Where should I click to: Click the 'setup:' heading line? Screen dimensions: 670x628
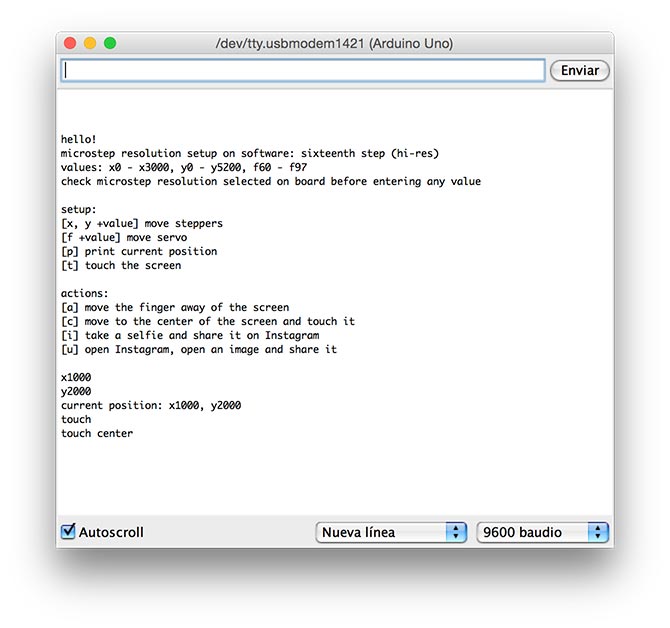(x=79, y=209)
